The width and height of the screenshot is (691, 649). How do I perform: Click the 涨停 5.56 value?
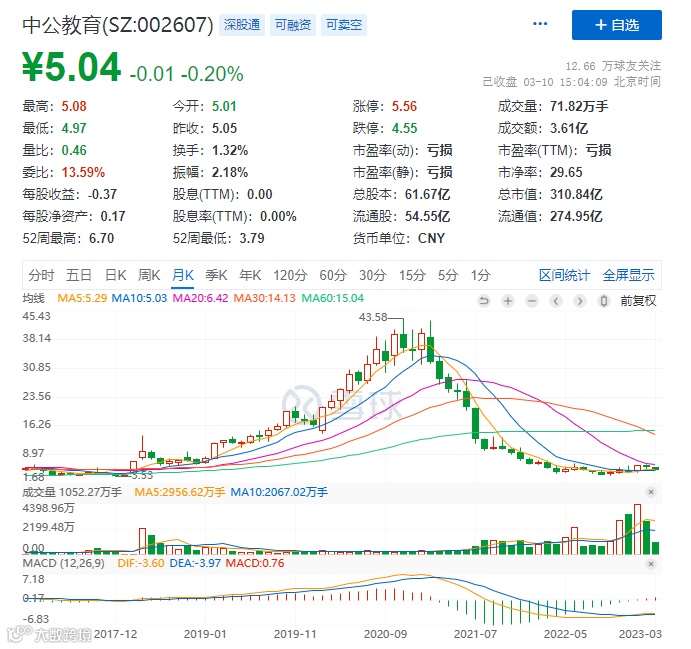click(x=404, y=106)
